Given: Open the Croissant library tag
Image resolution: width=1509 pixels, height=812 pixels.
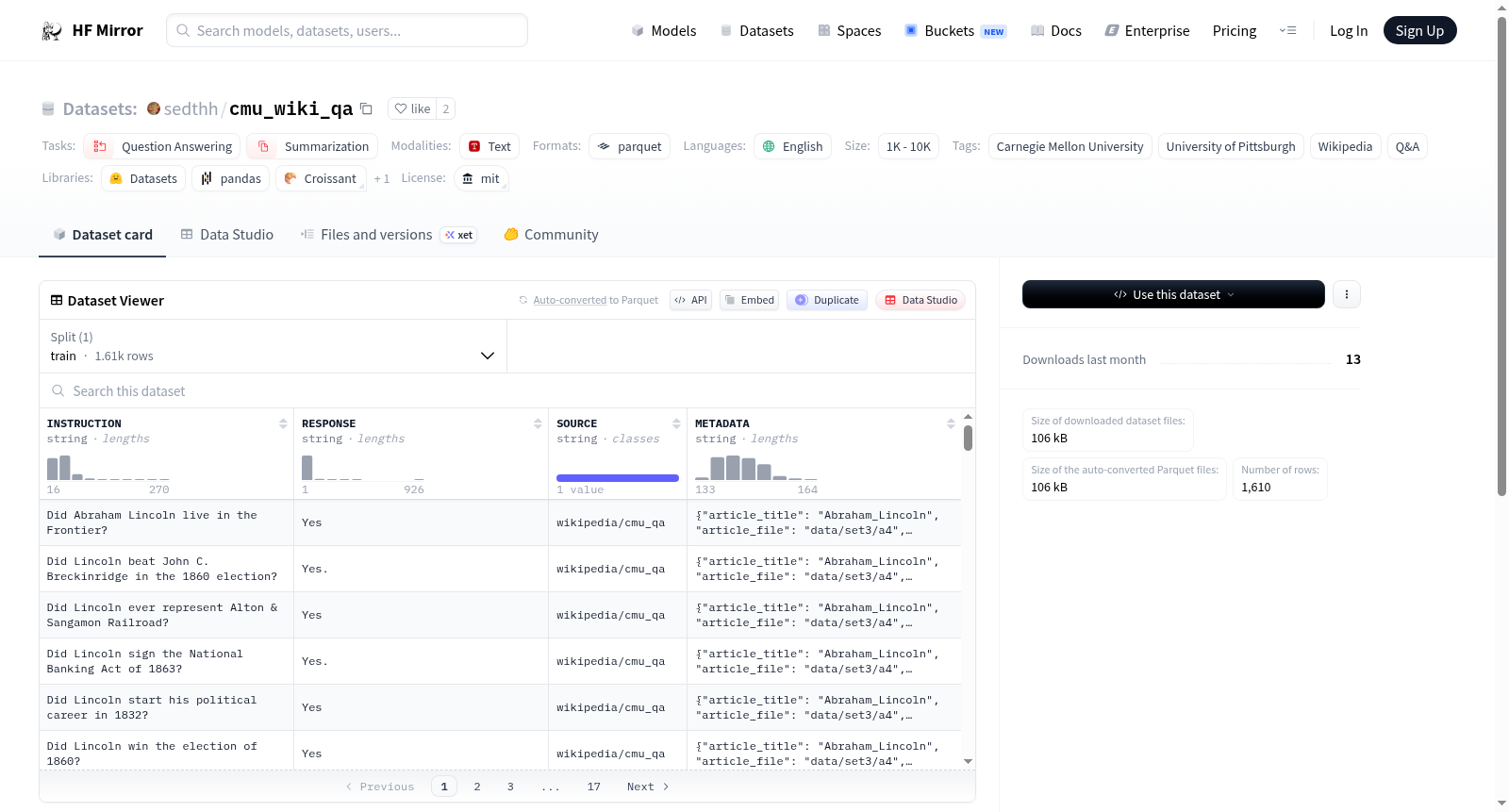Looking at the screenshot, I should 321,178.
